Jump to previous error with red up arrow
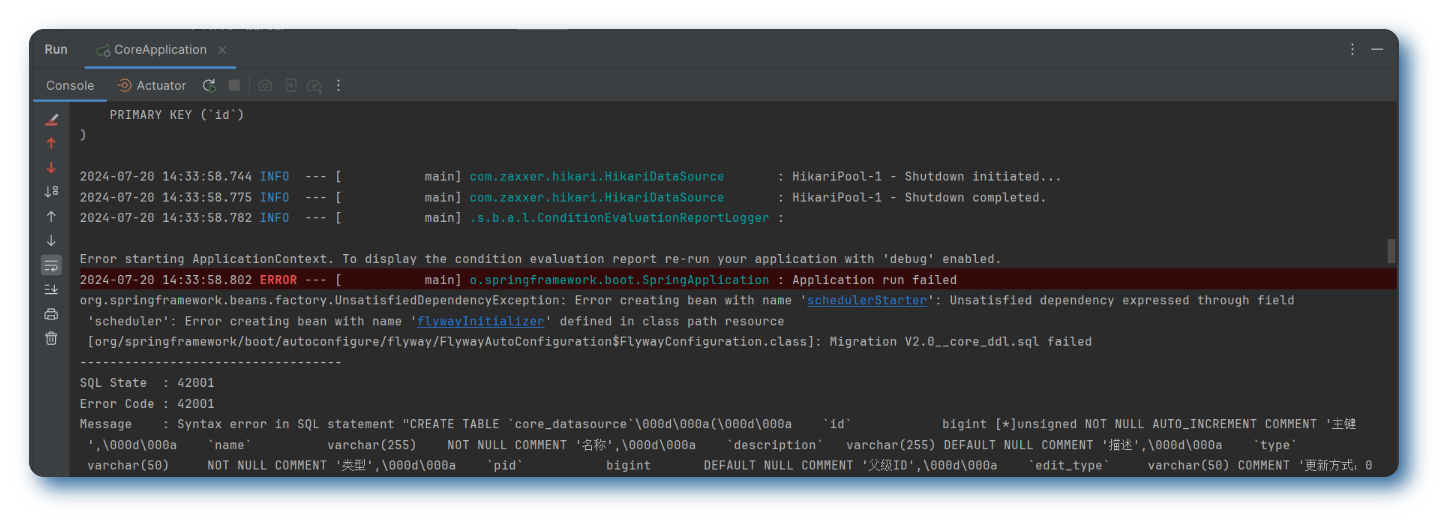The height and width of the screenshot is (526, 1448). (51, 143)
